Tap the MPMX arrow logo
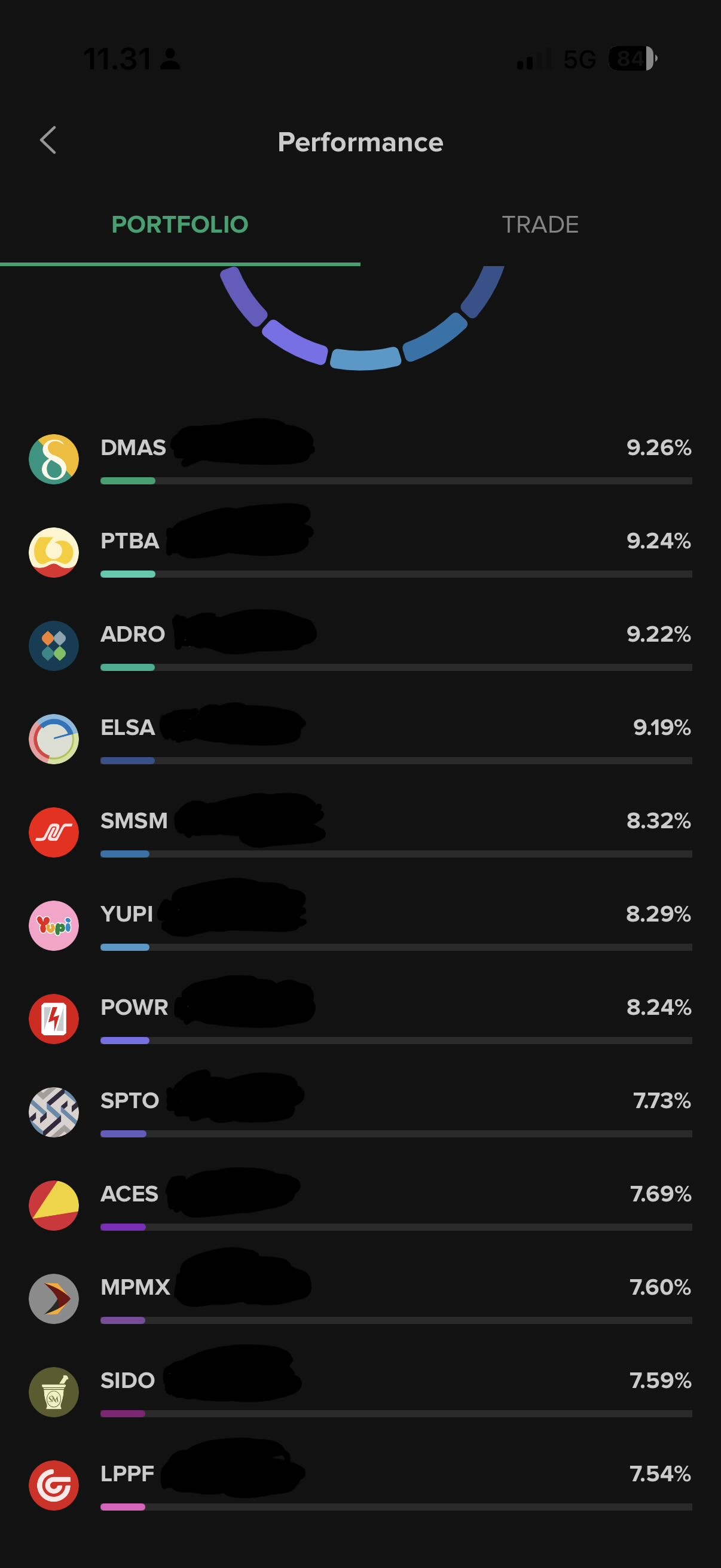The image size is (721, 1568). pos(54,1298)
